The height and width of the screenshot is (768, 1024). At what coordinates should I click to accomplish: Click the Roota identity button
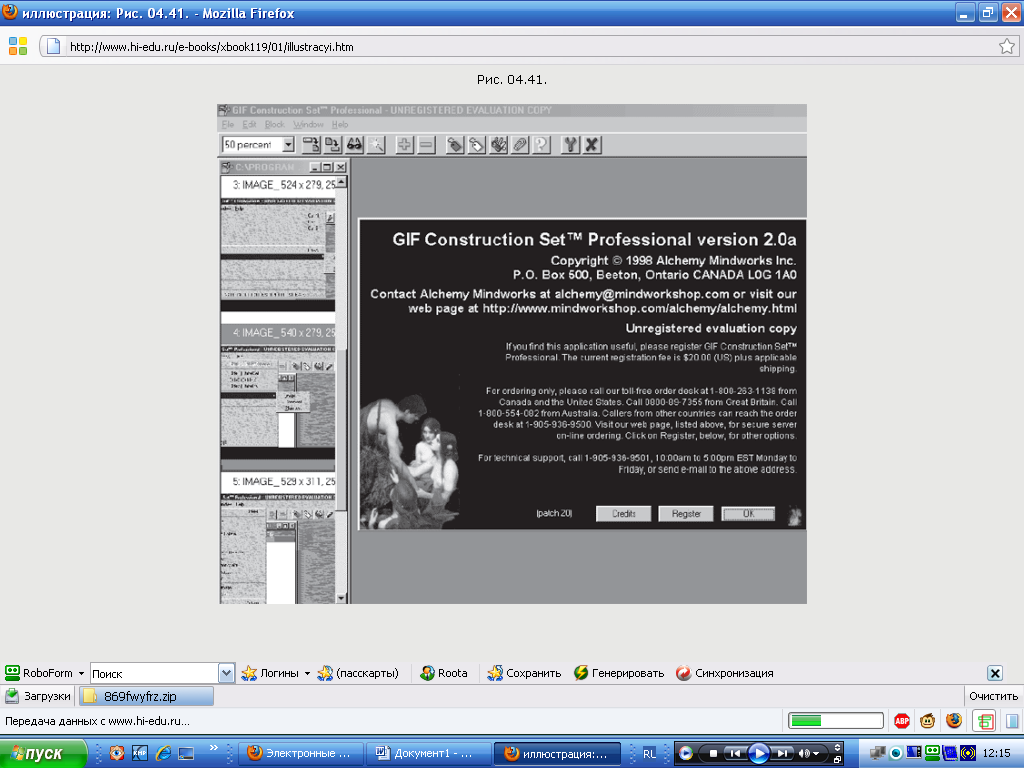[x=444, y=673]
